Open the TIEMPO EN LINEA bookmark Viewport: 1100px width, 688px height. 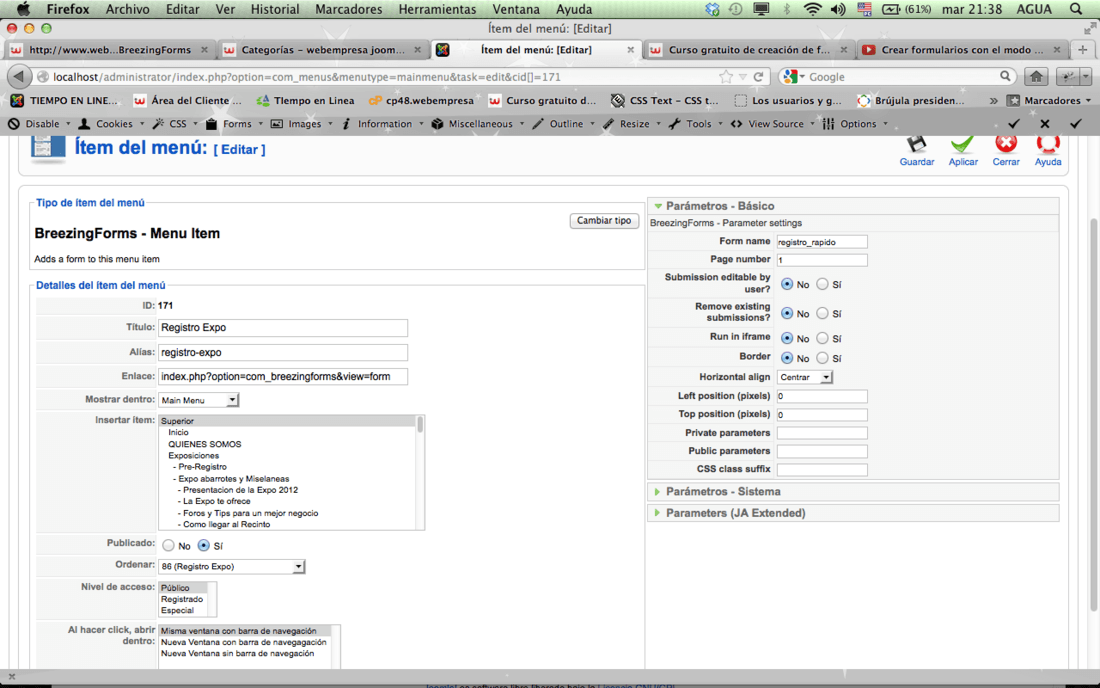(x=65, y=100)
